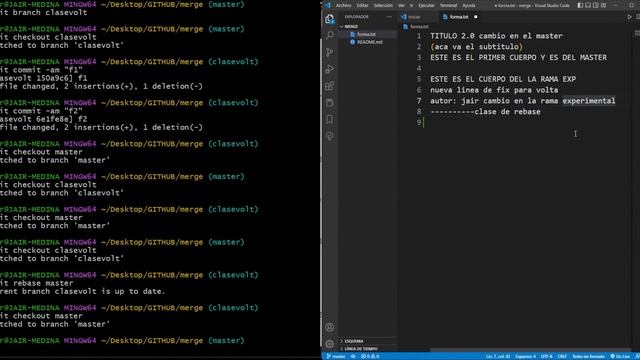Click the VS Code logo in the title bar
640x360 pixels.
328,5
